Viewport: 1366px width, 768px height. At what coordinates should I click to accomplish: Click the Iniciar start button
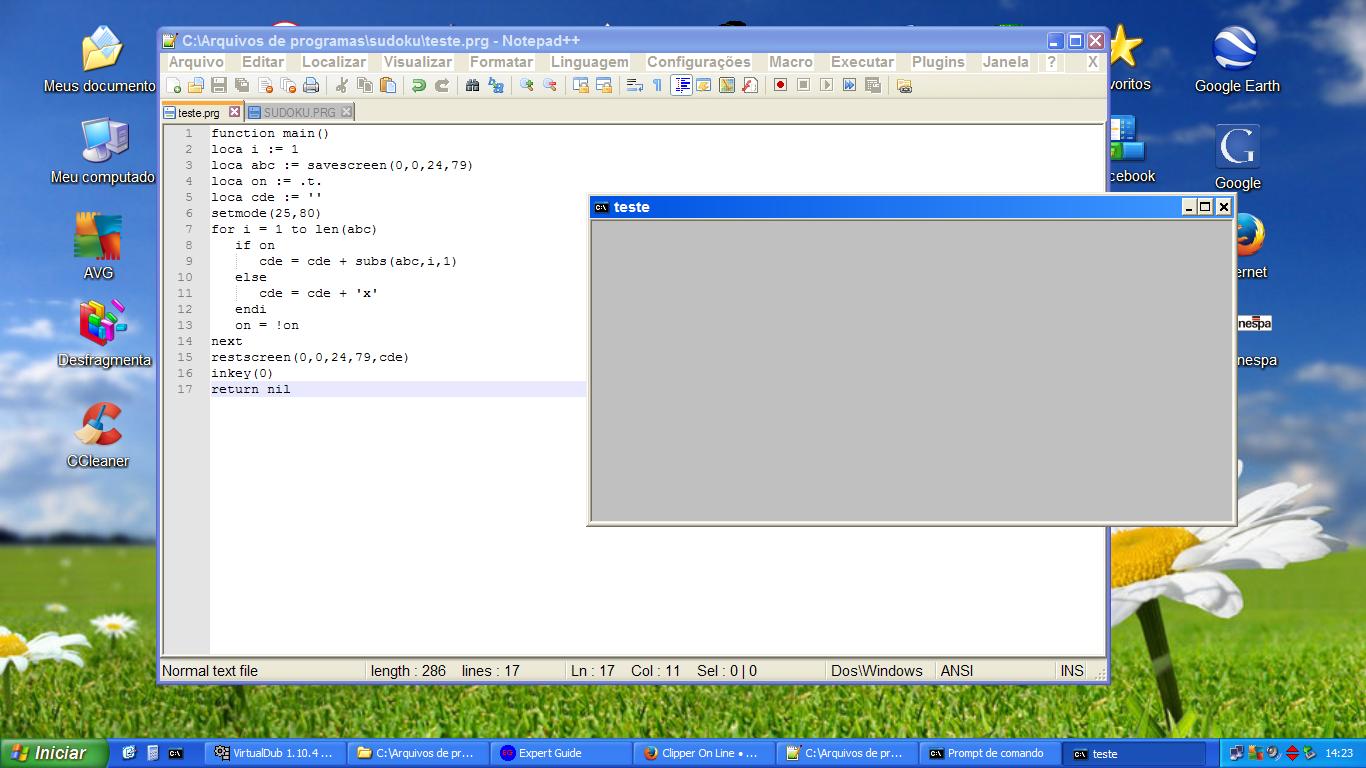coord(52,753)
